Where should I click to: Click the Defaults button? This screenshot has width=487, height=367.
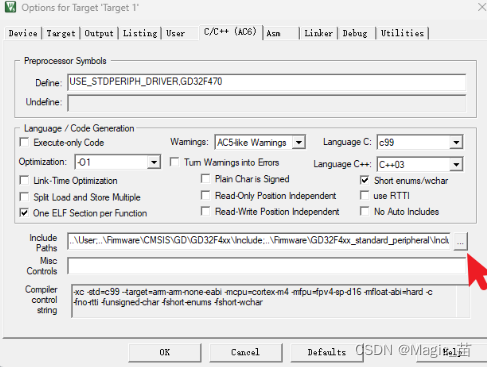point(327,353)
